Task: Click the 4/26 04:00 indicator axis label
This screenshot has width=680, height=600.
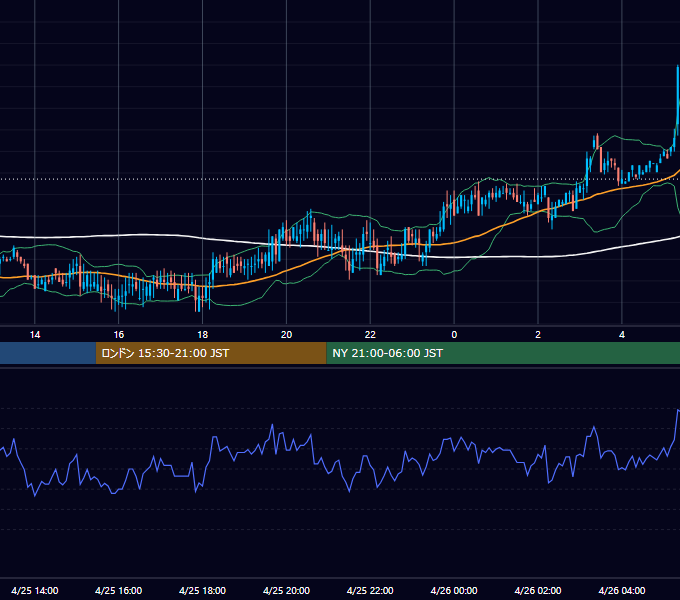Action: tap(622, 590)
